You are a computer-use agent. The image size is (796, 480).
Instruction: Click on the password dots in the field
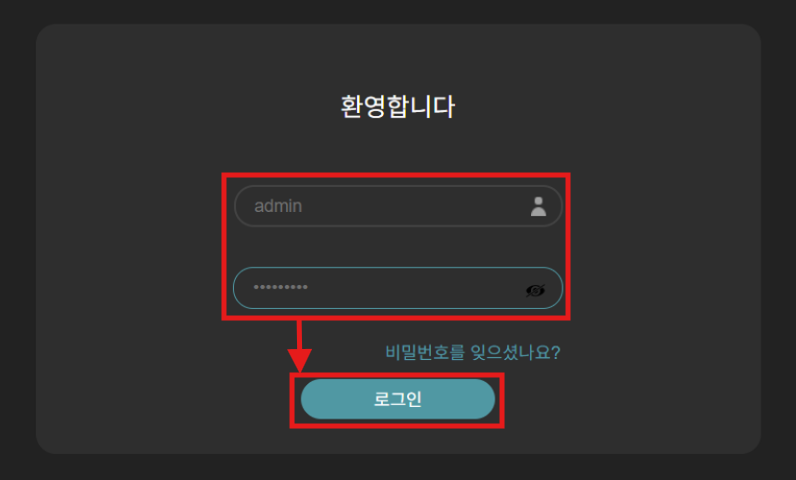tap(281, 287)
